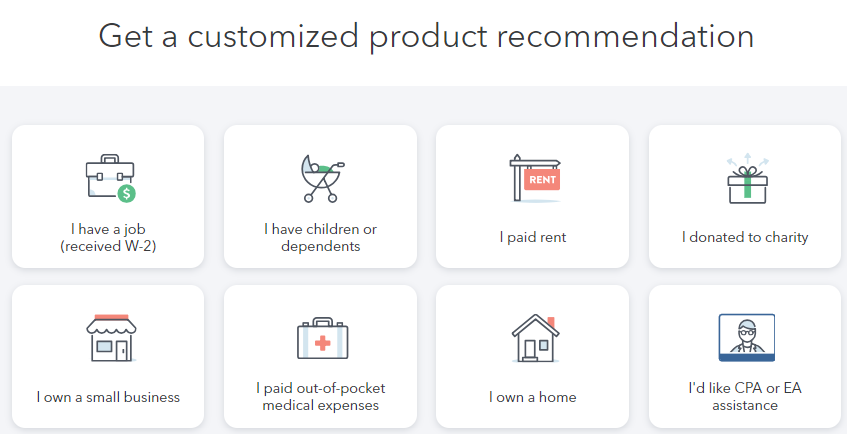Pick the 'I own a home' label
The height and width of the screenshot is (434, 847).
(x=533, y=397)
